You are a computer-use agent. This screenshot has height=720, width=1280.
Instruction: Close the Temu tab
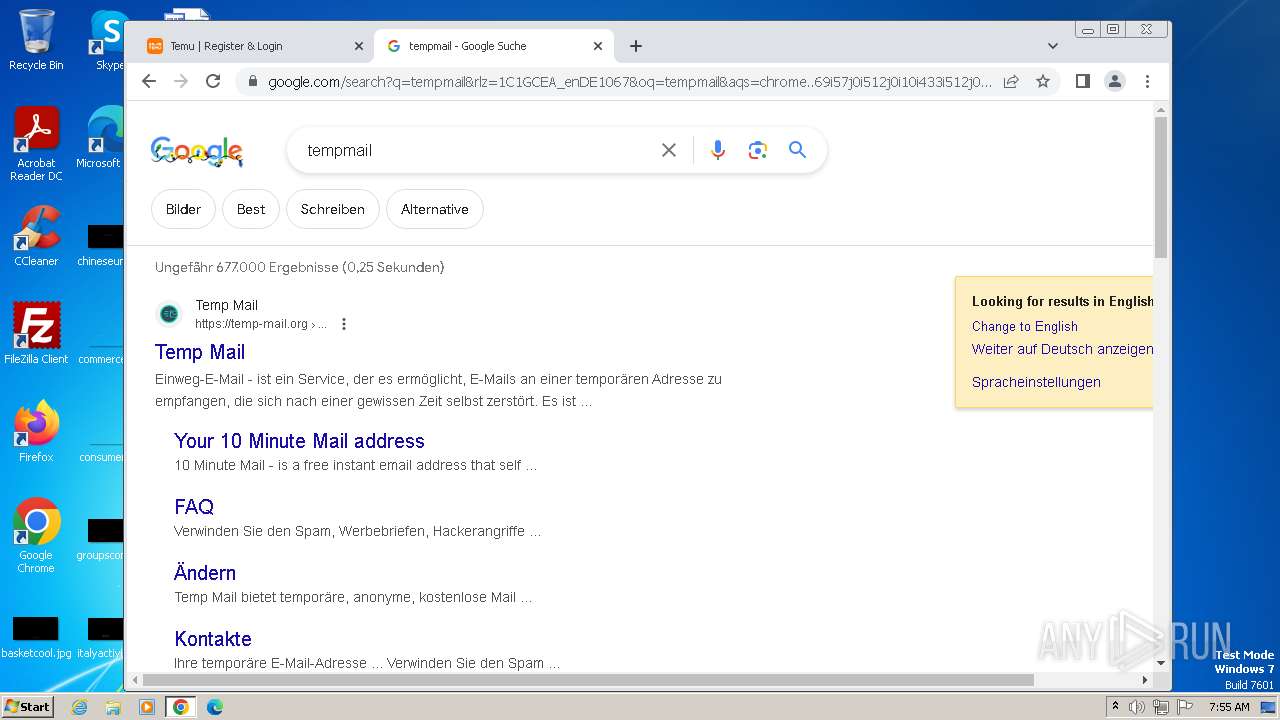tap(359, 46)
